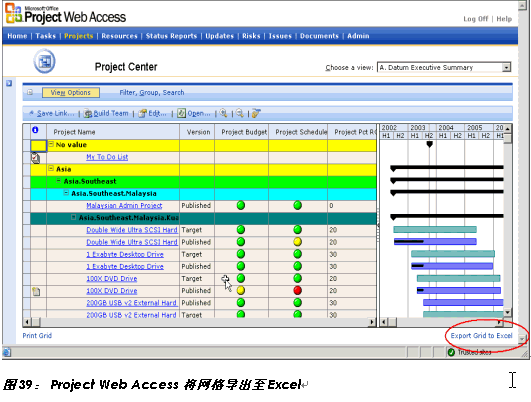Viewport: 531px width, 402px height.
Task: Open the Risks menu
Action: [251, 36]
